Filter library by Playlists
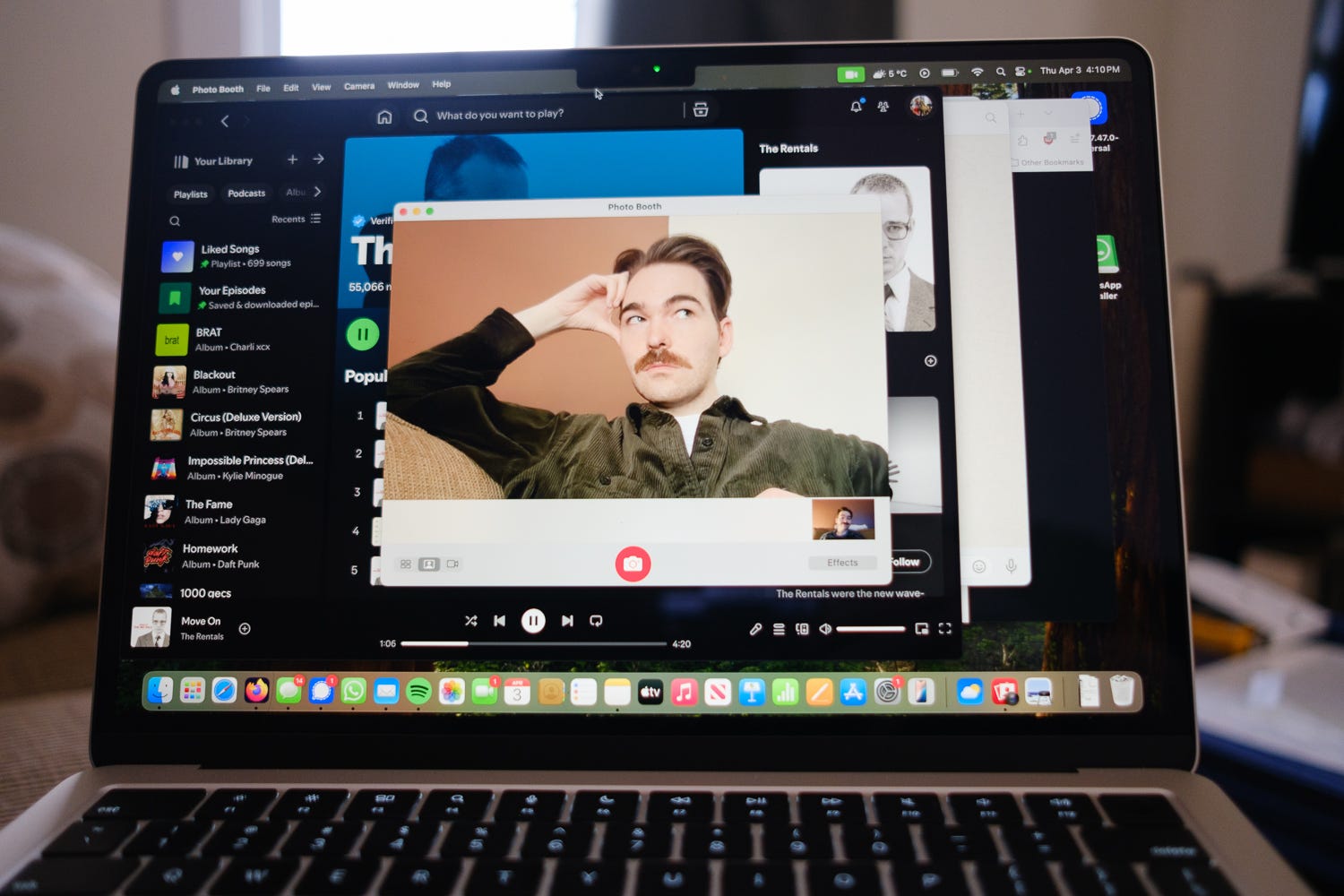The width and height of the screenshot is (1344, 896). tap(191, 194)
